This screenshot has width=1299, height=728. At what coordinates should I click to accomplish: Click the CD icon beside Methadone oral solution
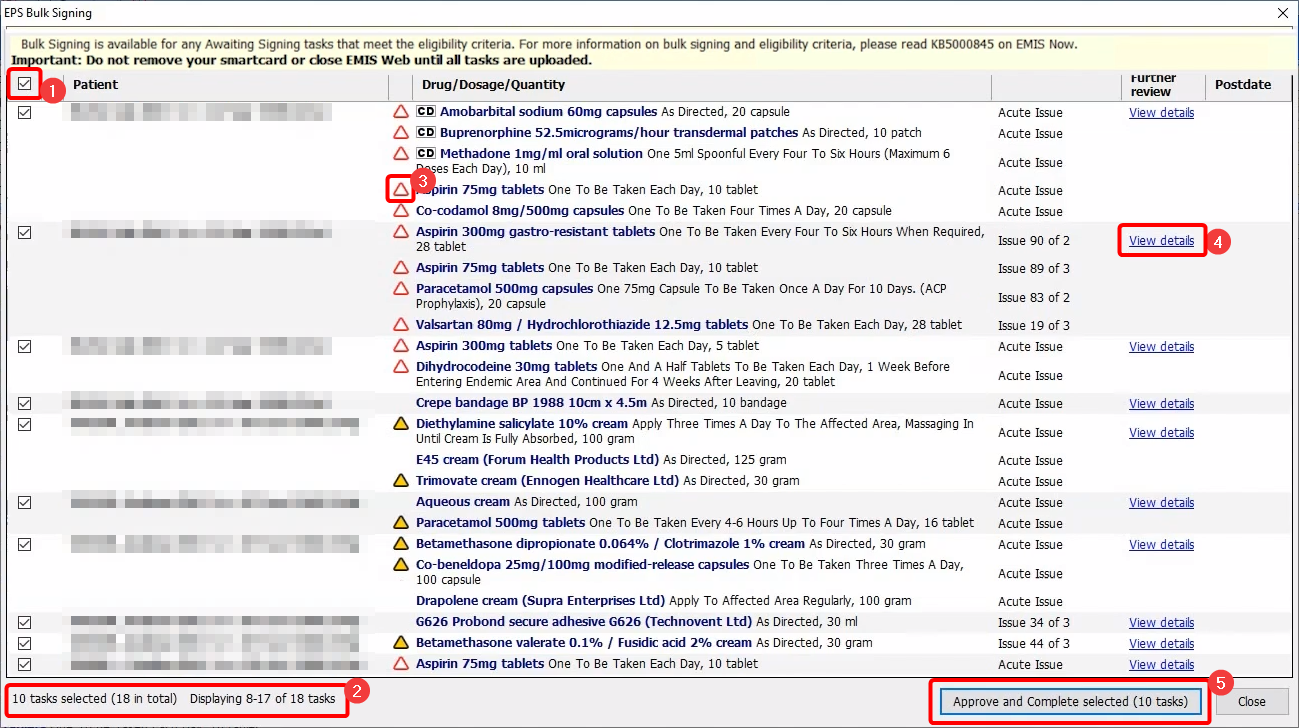[x=425, y=154]
